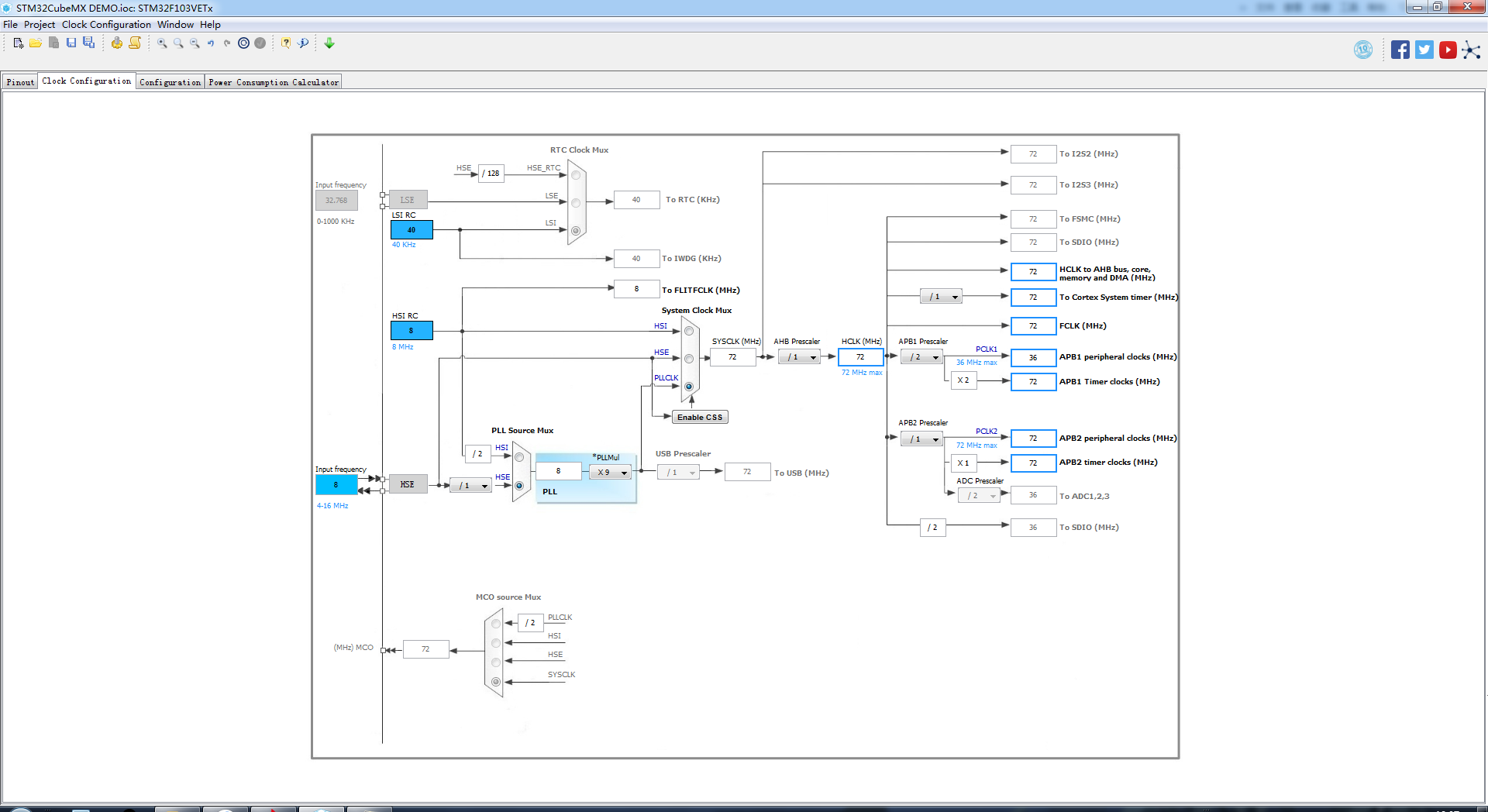Open the USB Prescaler dropdown

click(679, 473)
